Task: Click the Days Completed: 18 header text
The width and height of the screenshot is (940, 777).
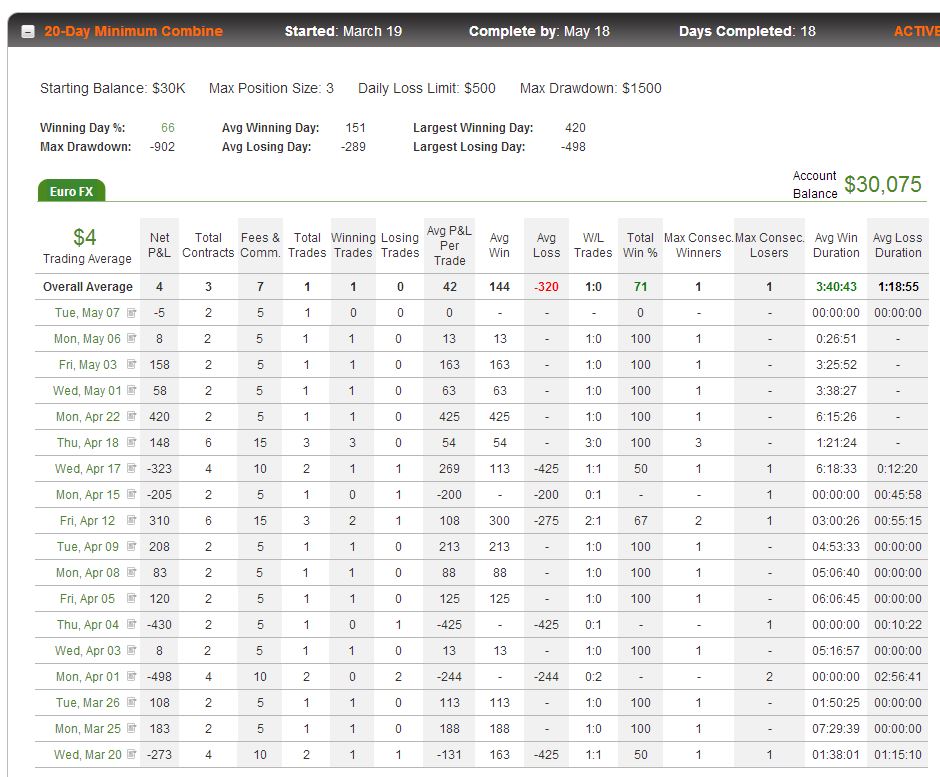Action: (x=747, y=31)
